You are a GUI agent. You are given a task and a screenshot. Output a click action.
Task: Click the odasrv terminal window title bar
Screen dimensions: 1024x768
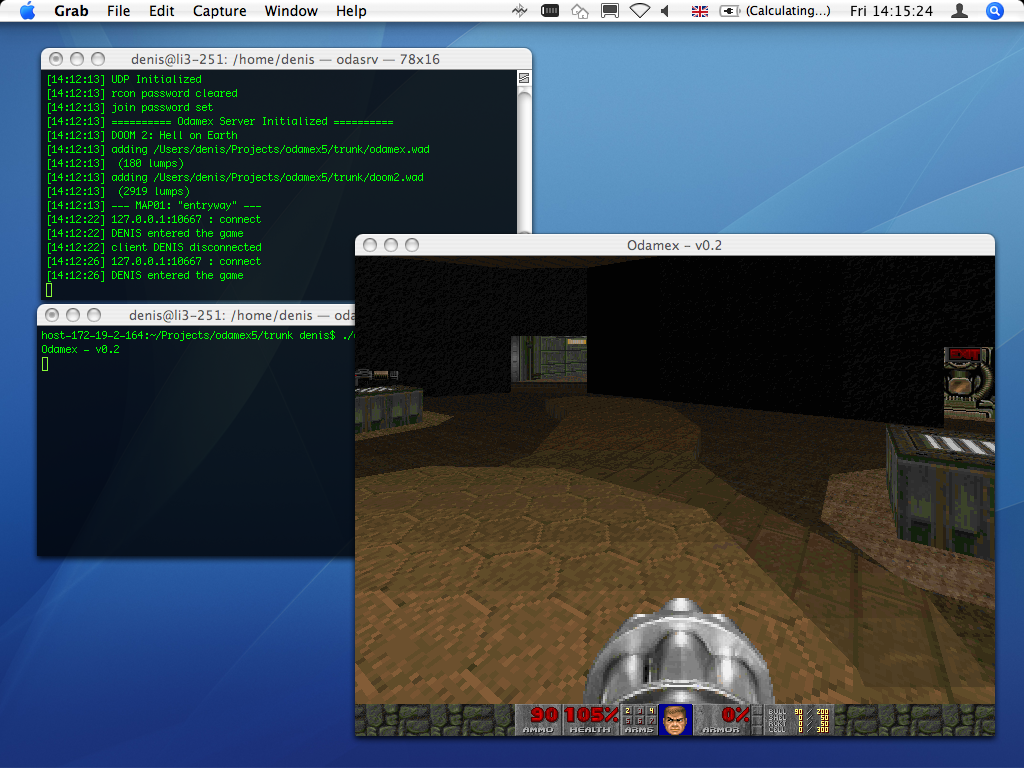click(x=286, y=59)
